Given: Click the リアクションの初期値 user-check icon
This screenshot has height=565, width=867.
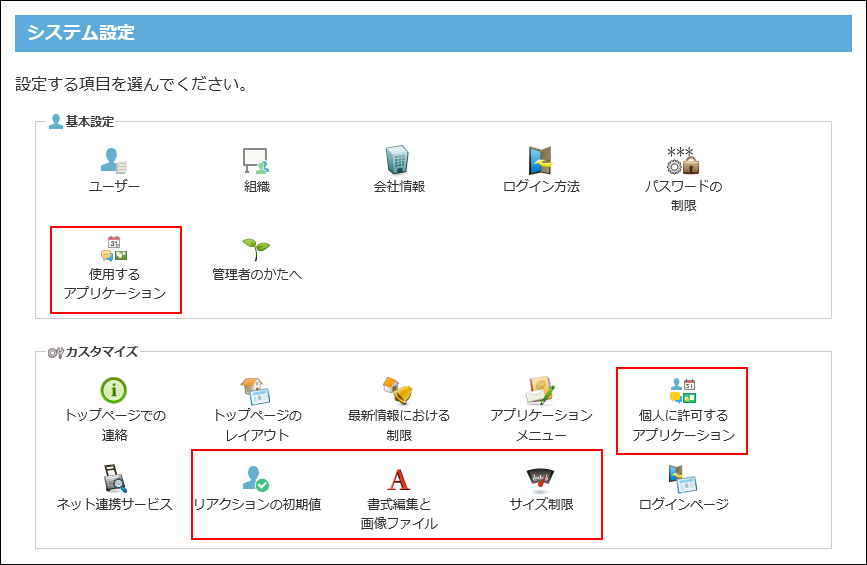Looking at the screenshot, I should click(255, 478).
